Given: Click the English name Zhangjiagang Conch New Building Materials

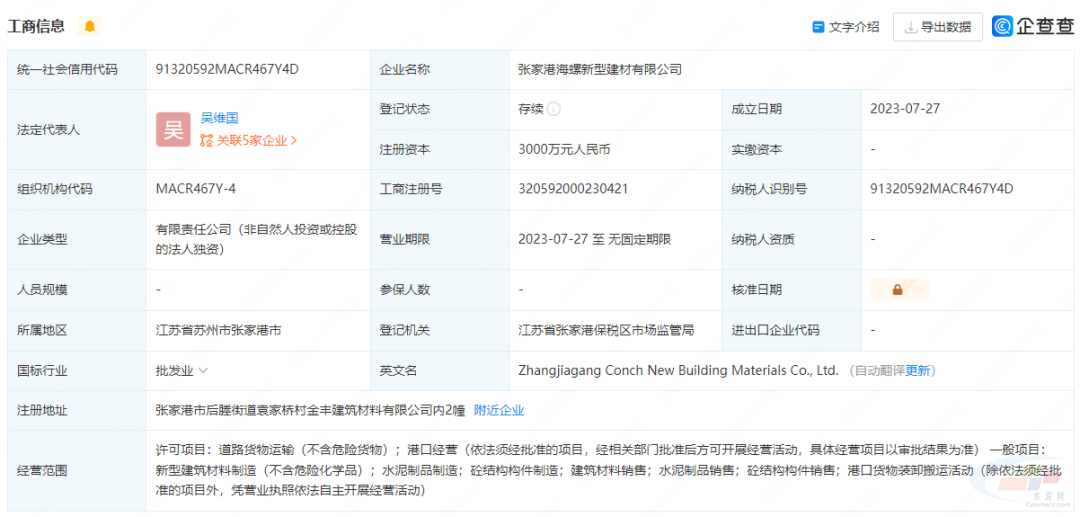Looking at the screenshot, I should pos(678,370).
